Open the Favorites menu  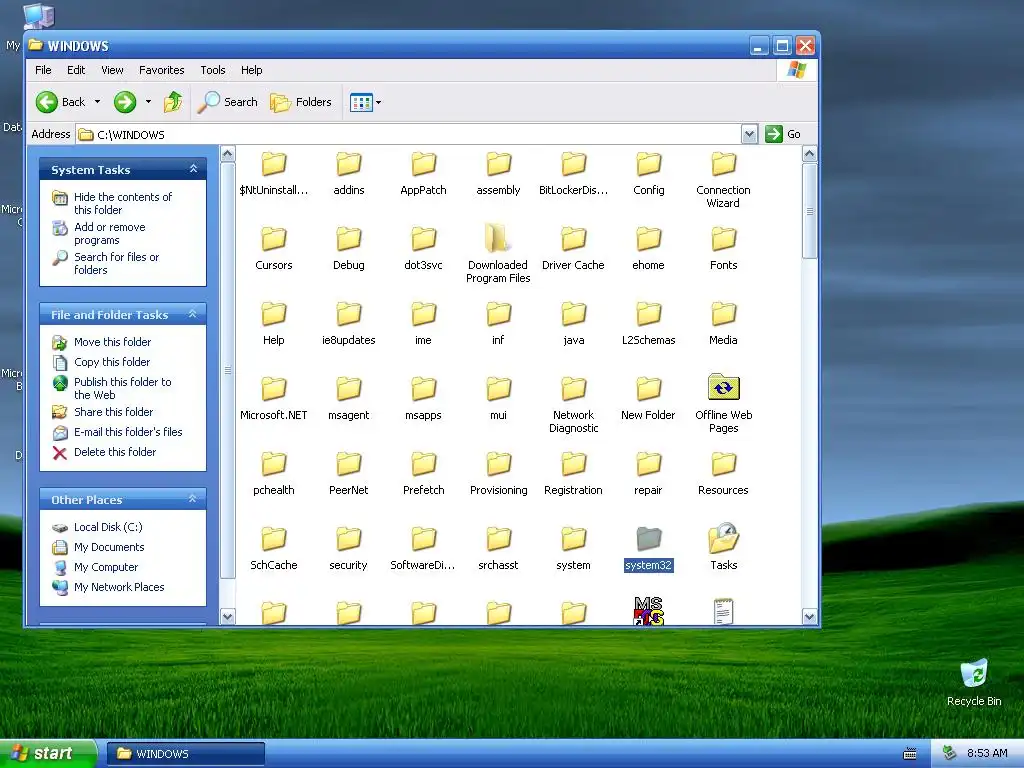pyautogui.click(x=161, y=70)
